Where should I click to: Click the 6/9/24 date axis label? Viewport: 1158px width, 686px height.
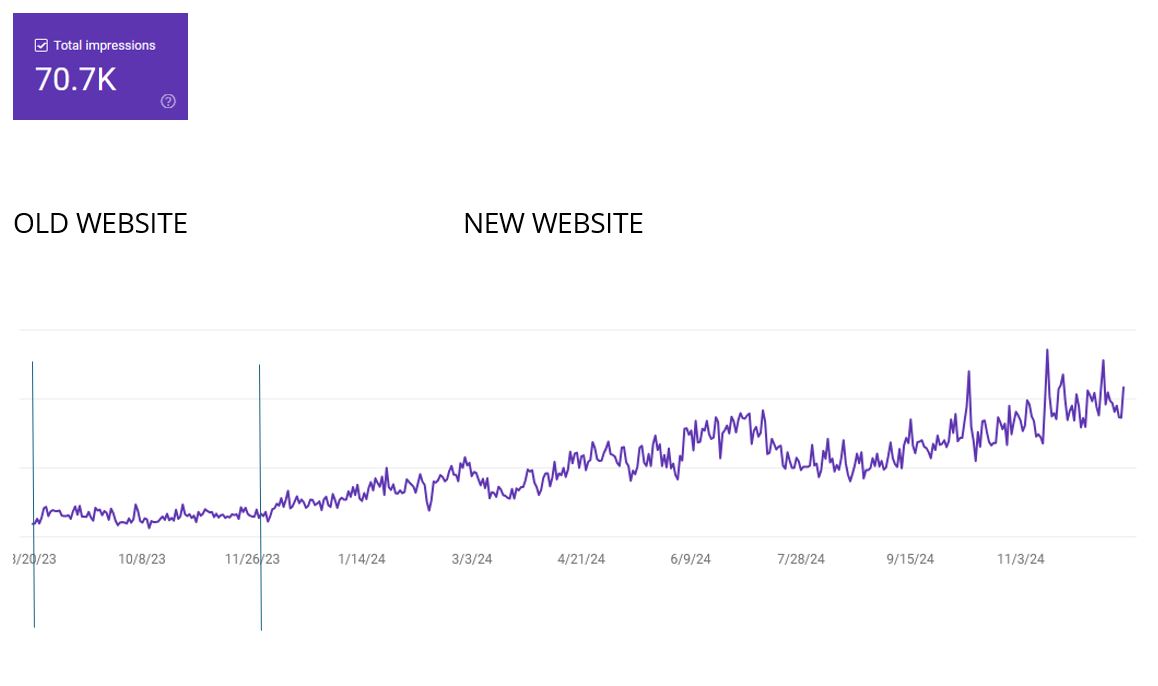pos(691,559)
